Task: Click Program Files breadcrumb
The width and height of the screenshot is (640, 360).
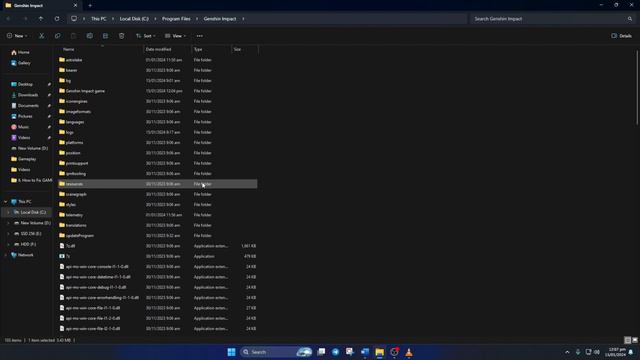Action: point(176,19)
